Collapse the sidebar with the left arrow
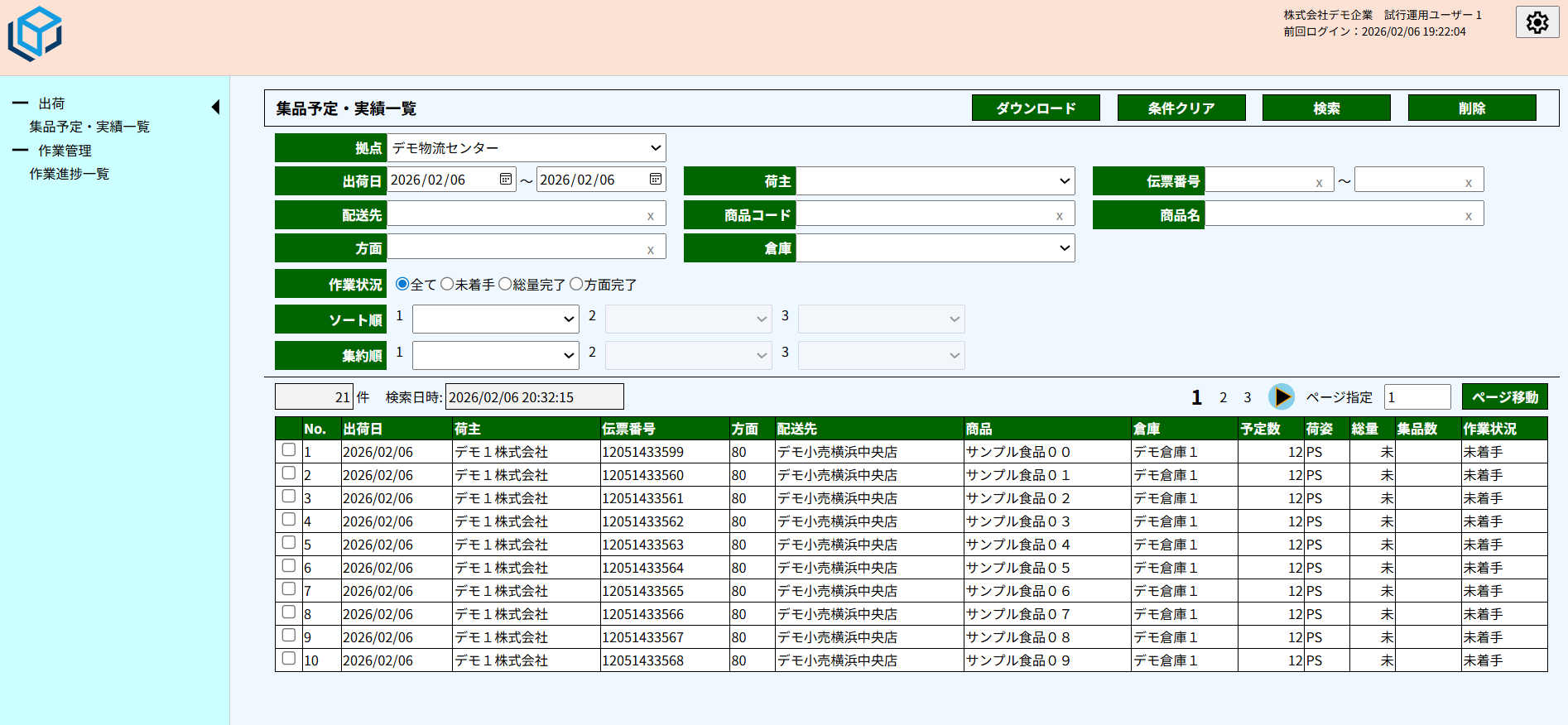Viewport: 1568px width, 725px height. click(216, 107)
